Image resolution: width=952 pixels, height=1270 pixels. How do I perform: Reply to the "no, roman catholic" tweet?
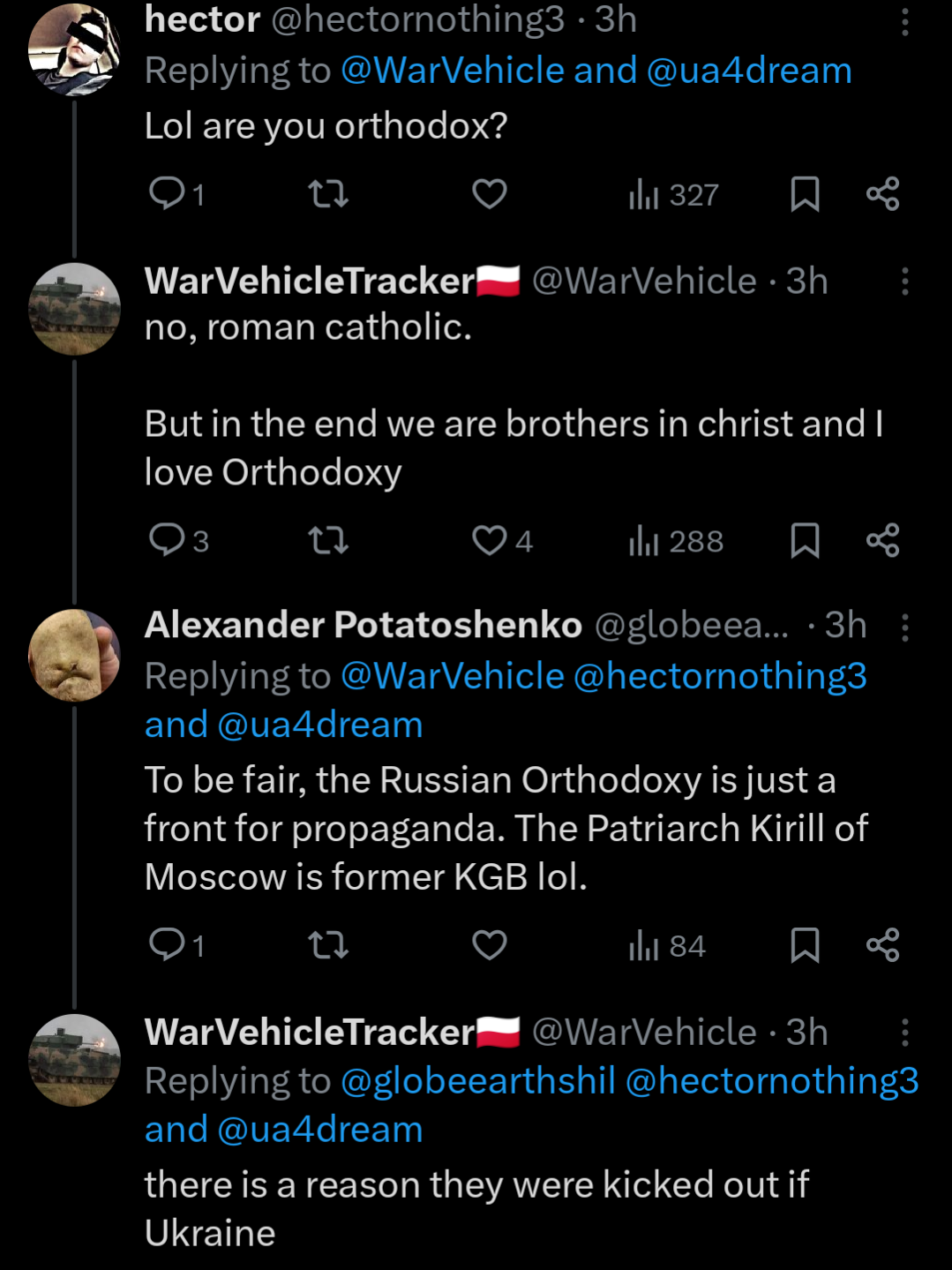click(167, 540)
